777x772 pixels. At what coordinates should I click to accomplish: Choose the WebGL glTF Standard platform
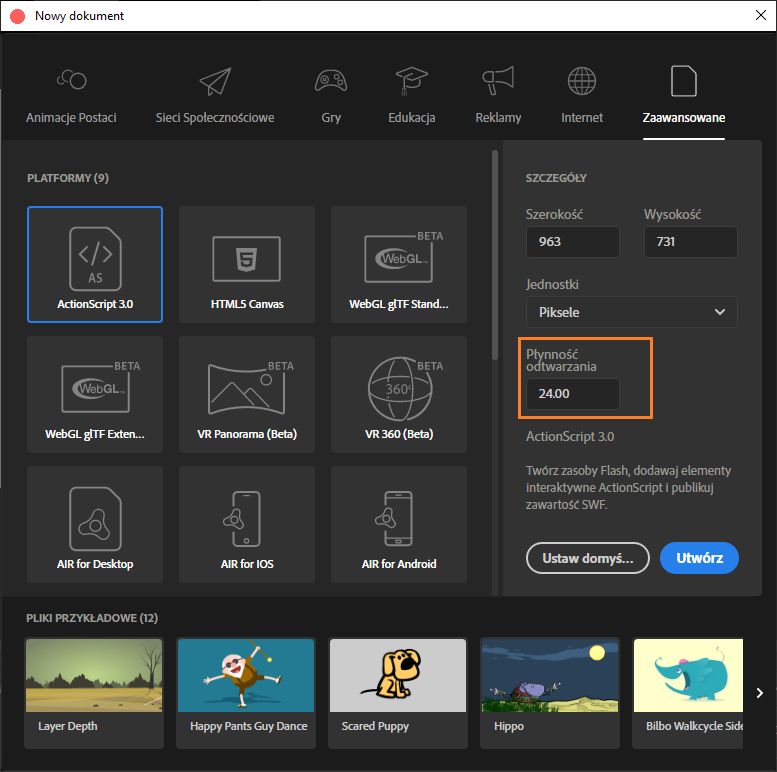[x=399, y=265]
